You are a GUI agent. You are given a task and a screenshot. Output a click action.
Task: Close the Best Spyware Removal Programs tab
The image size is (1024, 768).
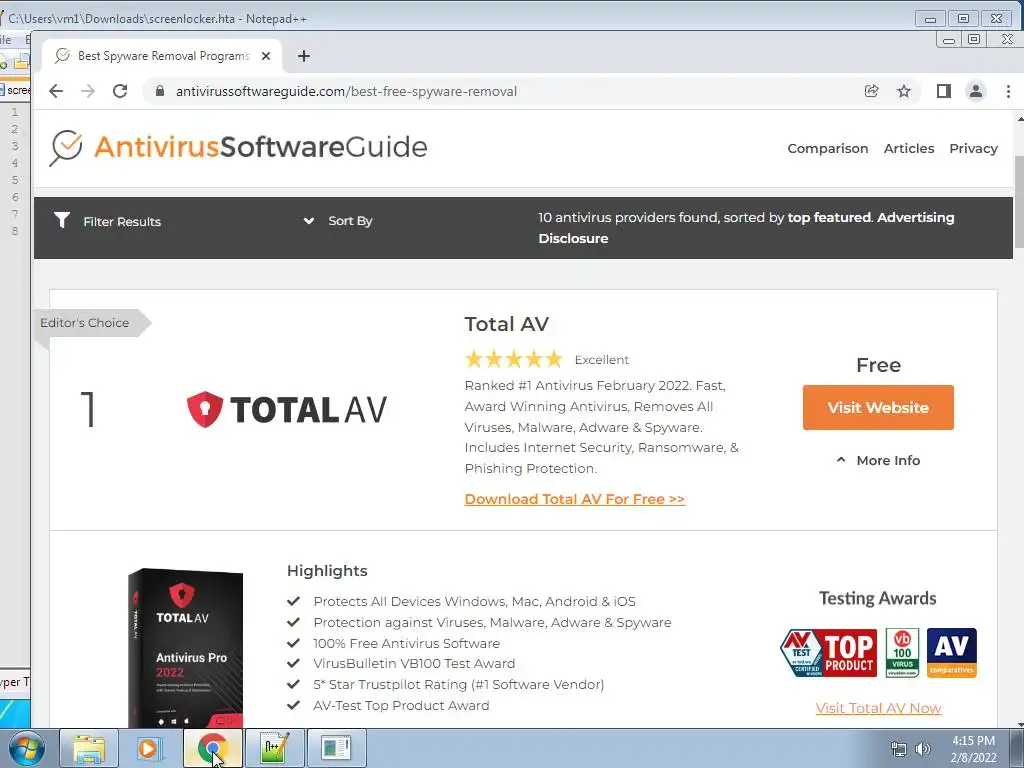coord(266,56)
